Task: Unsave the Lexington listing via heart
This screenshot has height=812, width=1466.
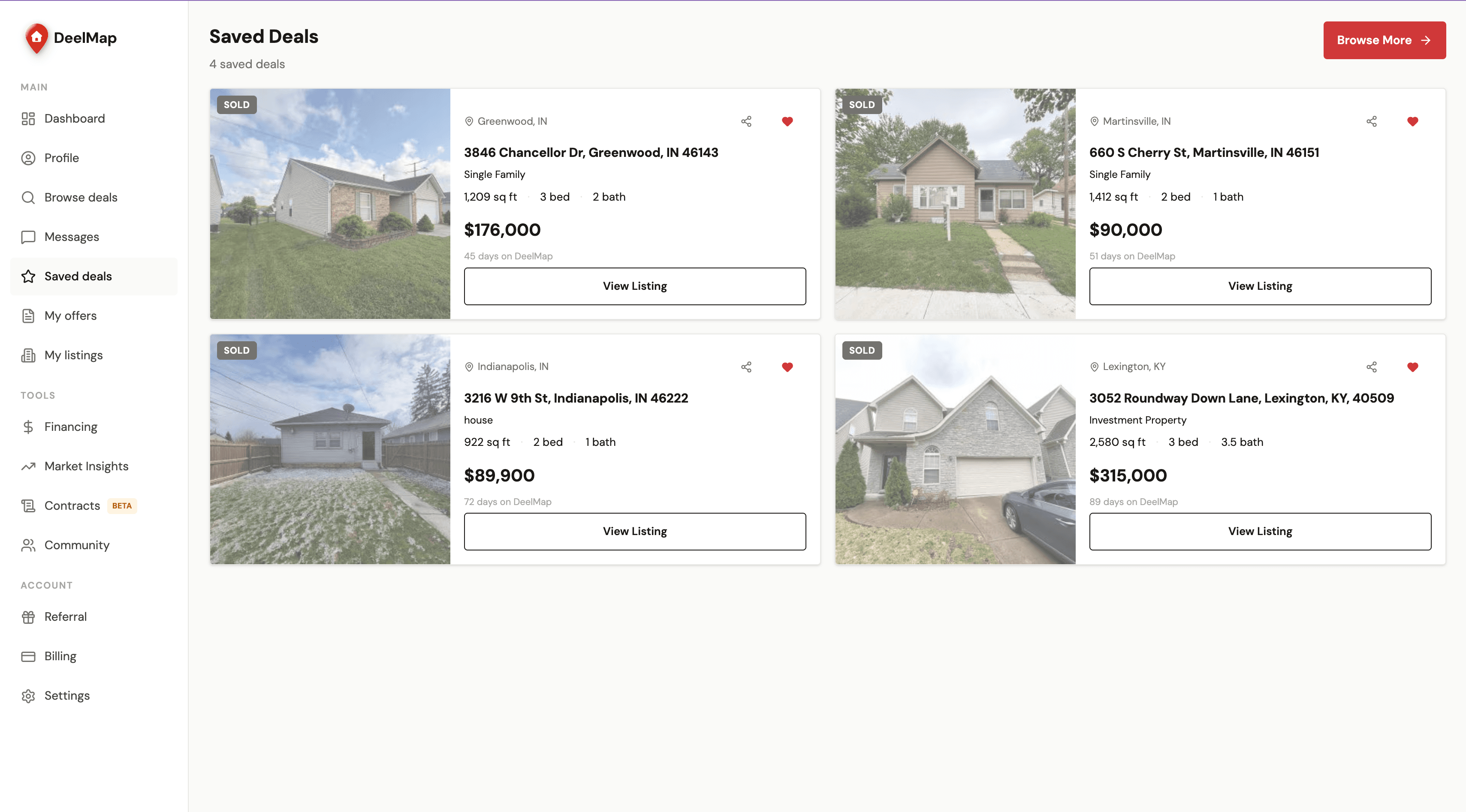Action: click(1412, 367)
